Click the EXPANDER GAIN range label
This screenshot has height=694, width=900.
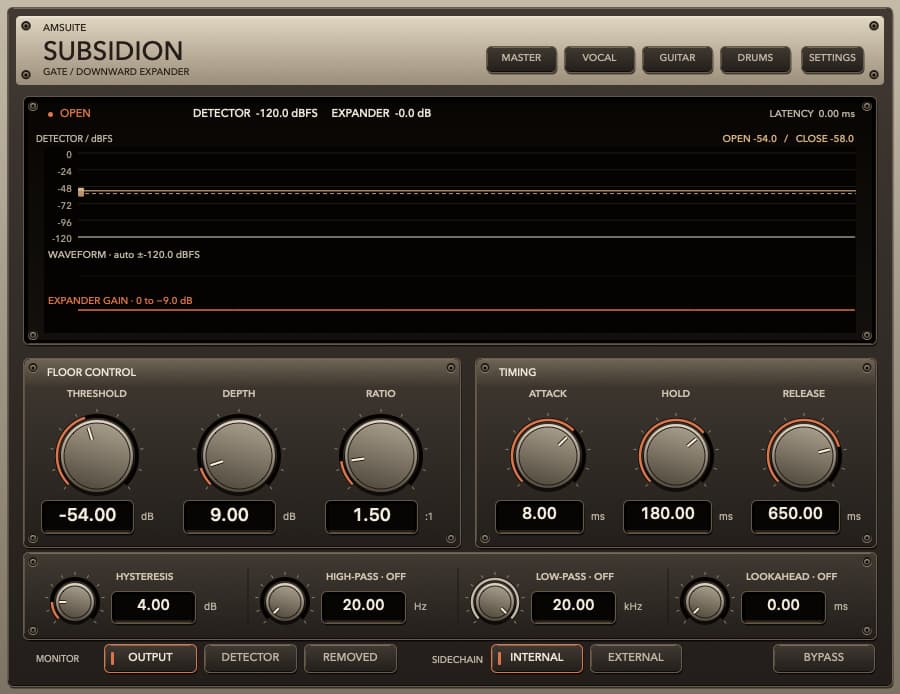tap(120, 301)
